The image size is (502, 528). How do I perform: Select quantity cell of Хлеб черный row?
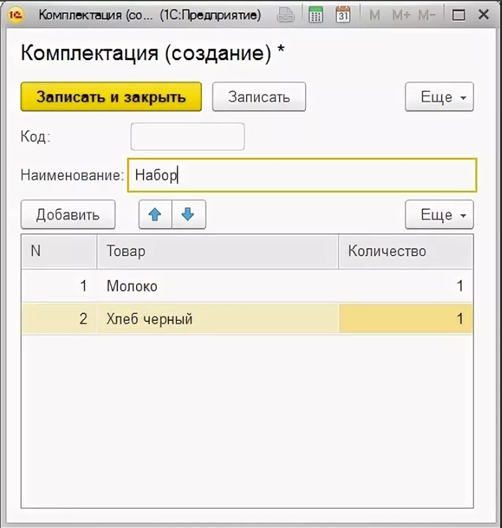(x=406, y=319)
